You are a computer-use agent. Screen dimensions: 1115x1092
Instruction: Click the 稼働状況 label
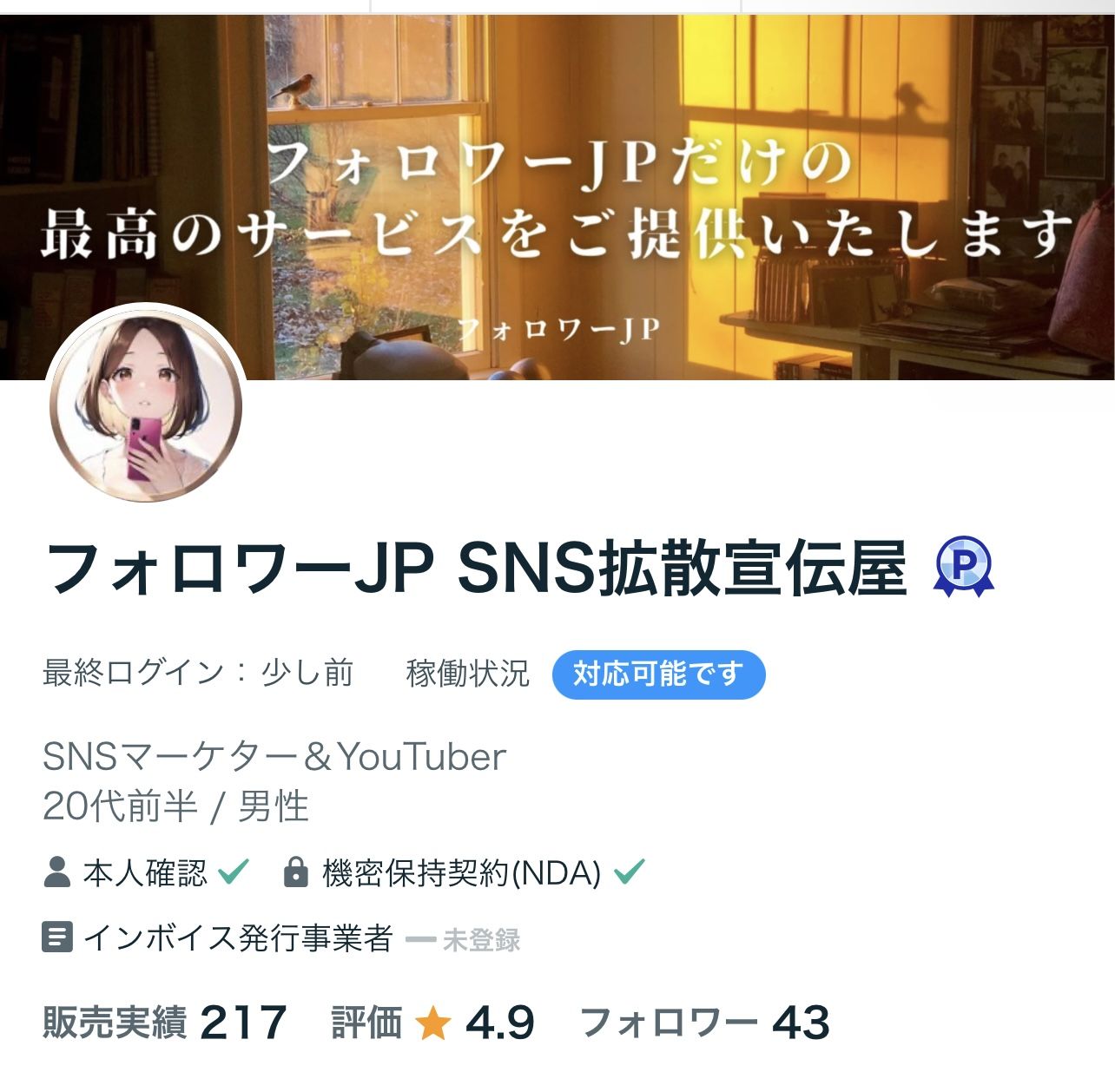point(467,673)
